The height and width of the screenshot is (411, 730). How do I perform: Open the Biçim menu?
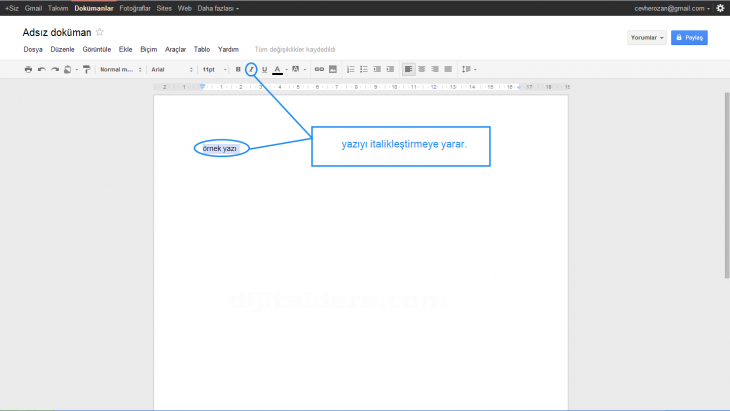[149, 48]
